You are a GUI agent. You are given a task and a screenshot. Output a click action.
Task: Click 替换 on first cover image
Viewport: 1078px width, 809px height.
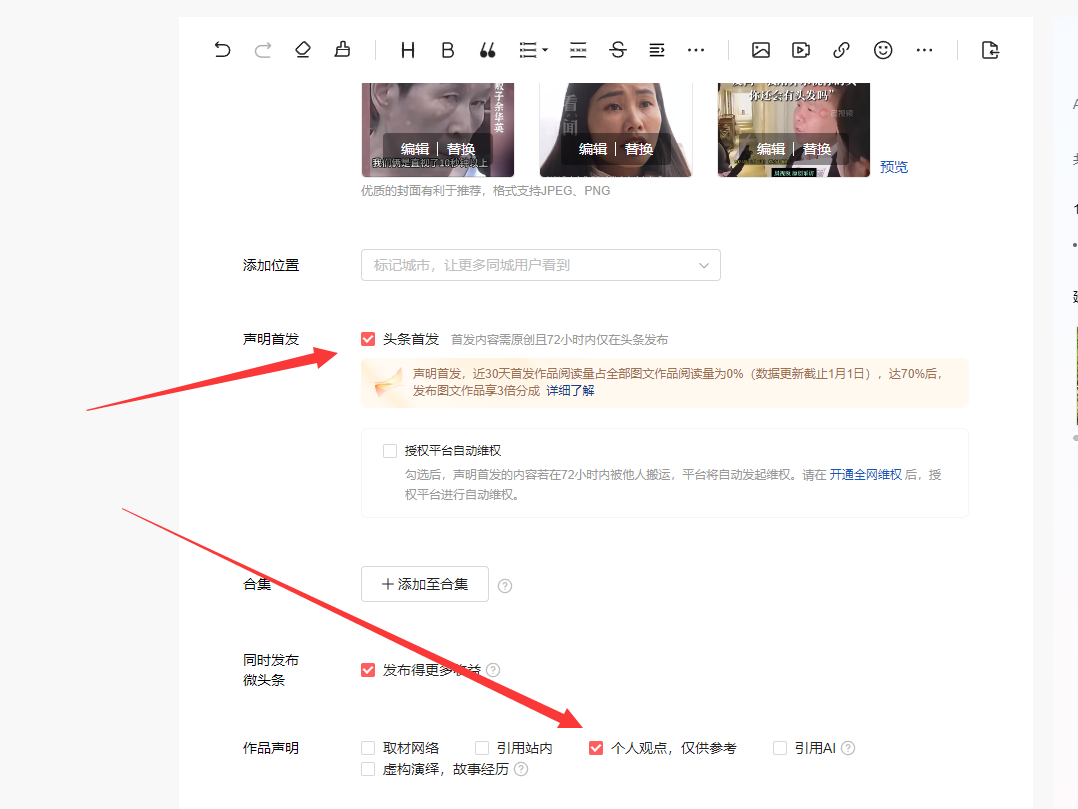461,149
